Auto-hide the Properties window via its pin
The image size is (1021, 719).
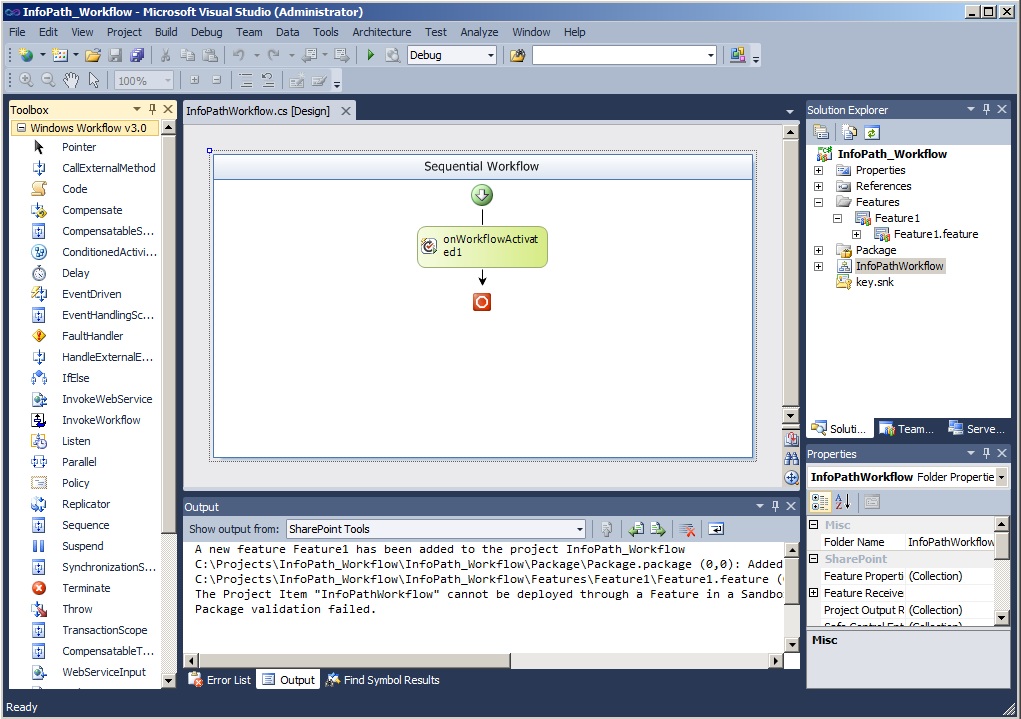pos(987,453)
